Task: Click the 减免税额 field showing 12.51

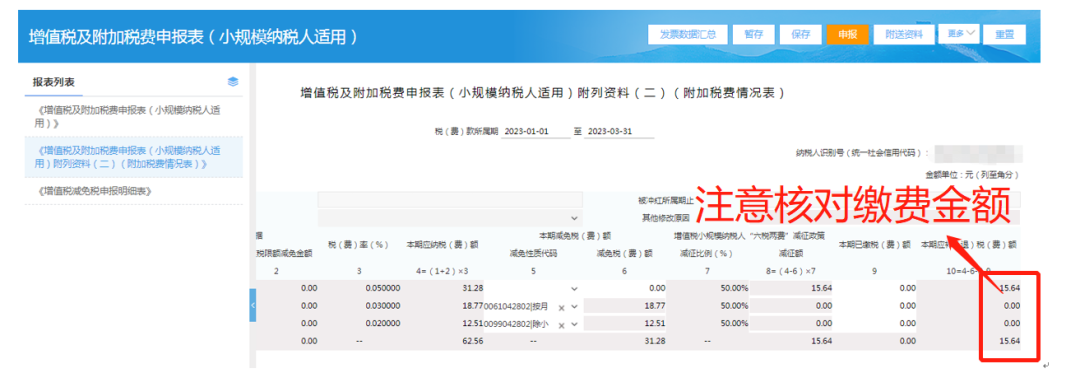Action: [x=625, y=324]
